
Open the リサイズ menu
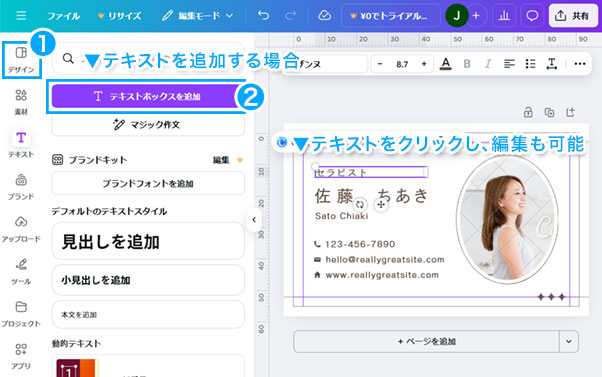point(120,16)
